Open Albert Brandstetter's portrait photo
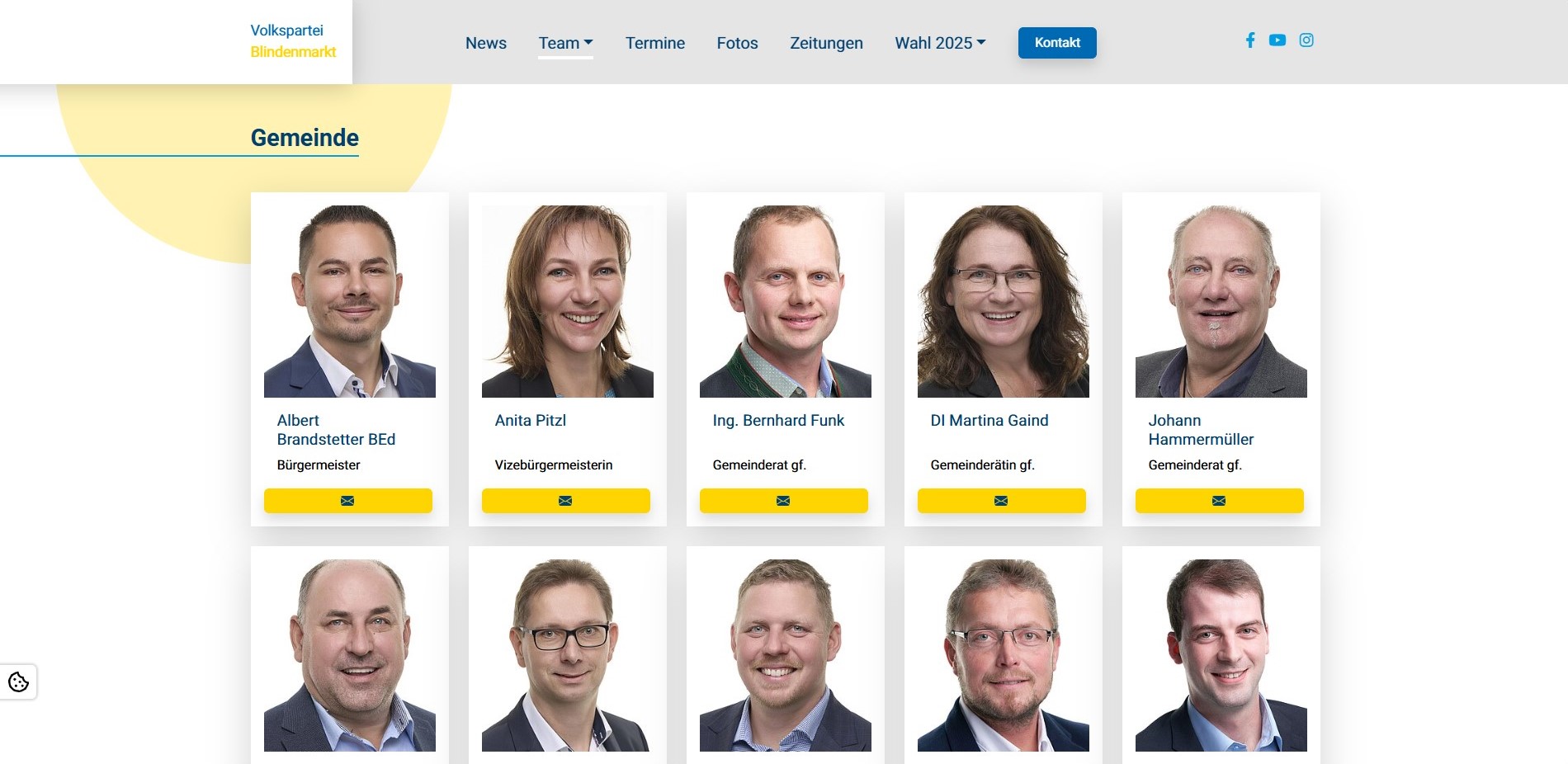Image resolution: width=1568 pixels, height=764 pixels. pyautogui.click(x=350, y=301)
